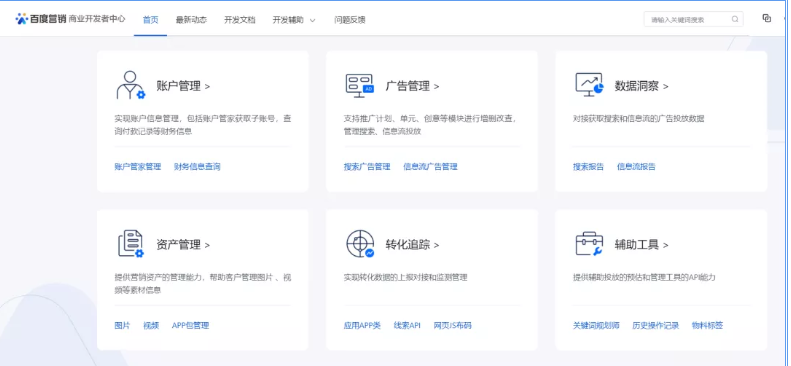Open the 搜索报告 link
Image resolution: width=791 pixels, height=366 pixels.
pos(588,167)
